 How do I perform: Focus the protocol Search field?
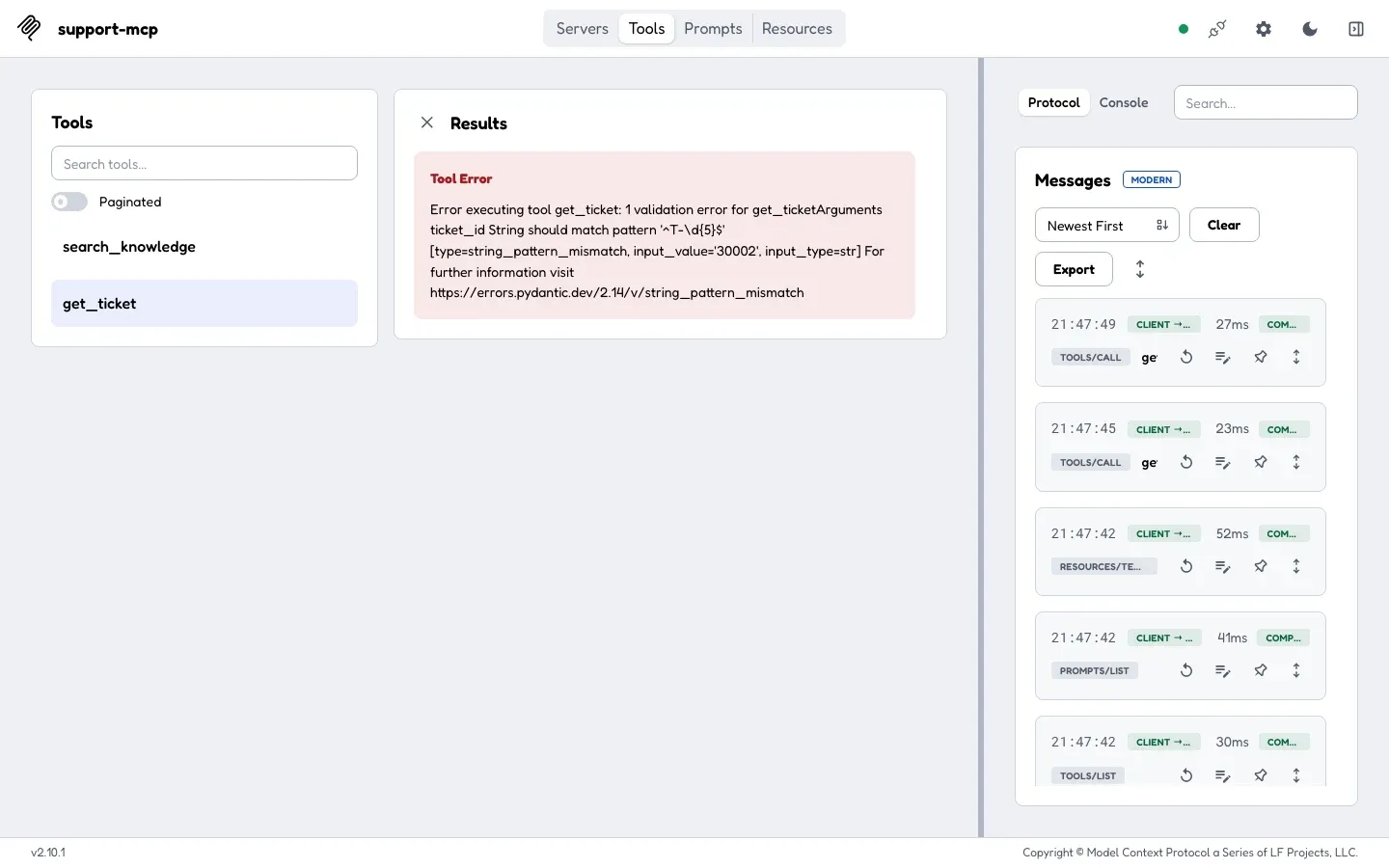1266,102
